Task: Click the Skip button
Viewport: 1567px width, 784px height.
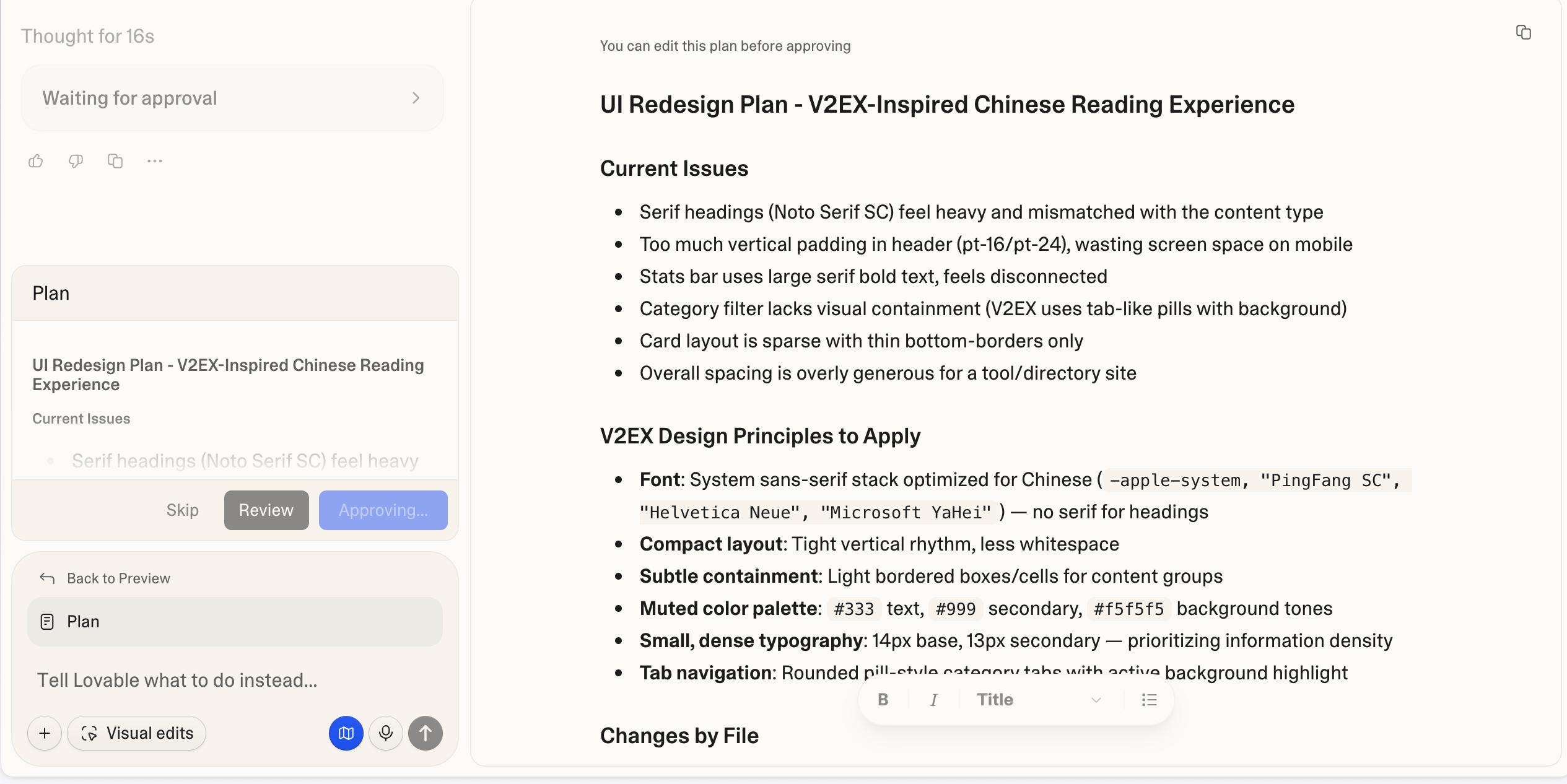Action: tap(183, 510)
